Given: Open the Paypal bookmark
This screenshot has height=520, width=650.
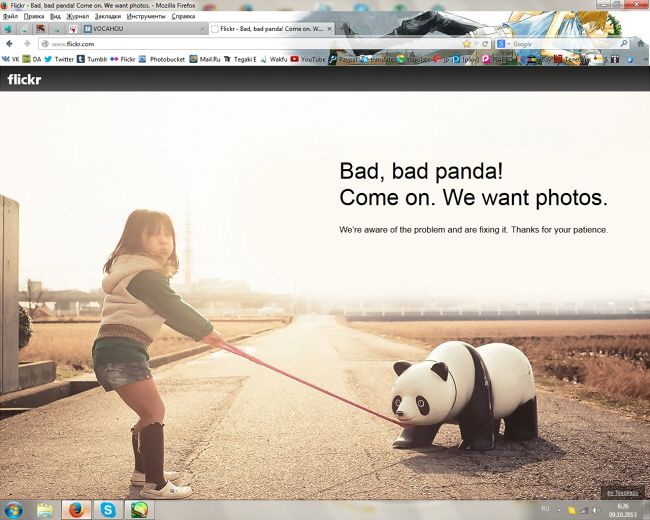Looking at the screenshot, I should 343,59.
